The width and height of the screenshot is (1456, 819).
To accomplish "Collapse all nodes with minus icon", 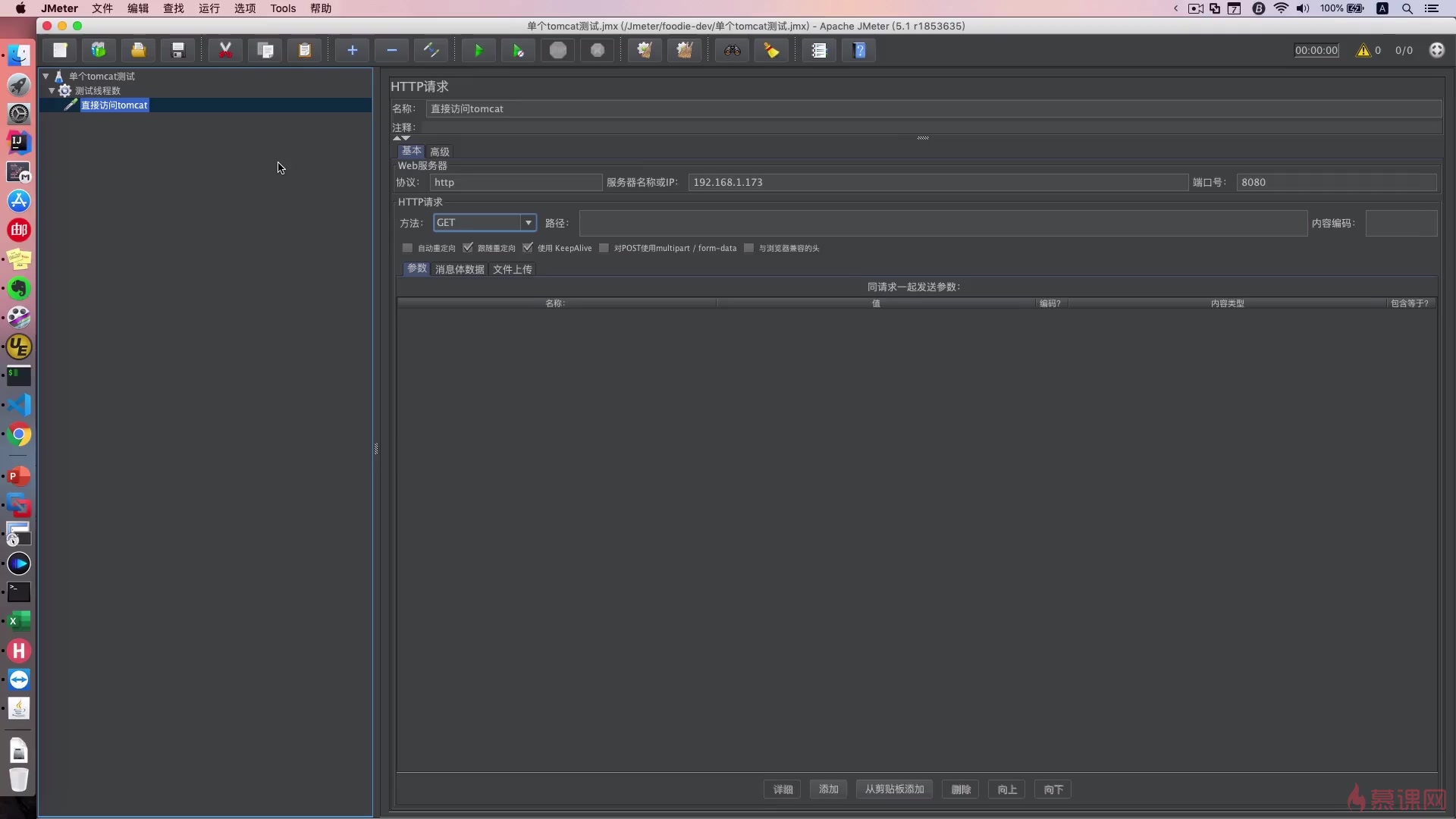I will 392,50.
